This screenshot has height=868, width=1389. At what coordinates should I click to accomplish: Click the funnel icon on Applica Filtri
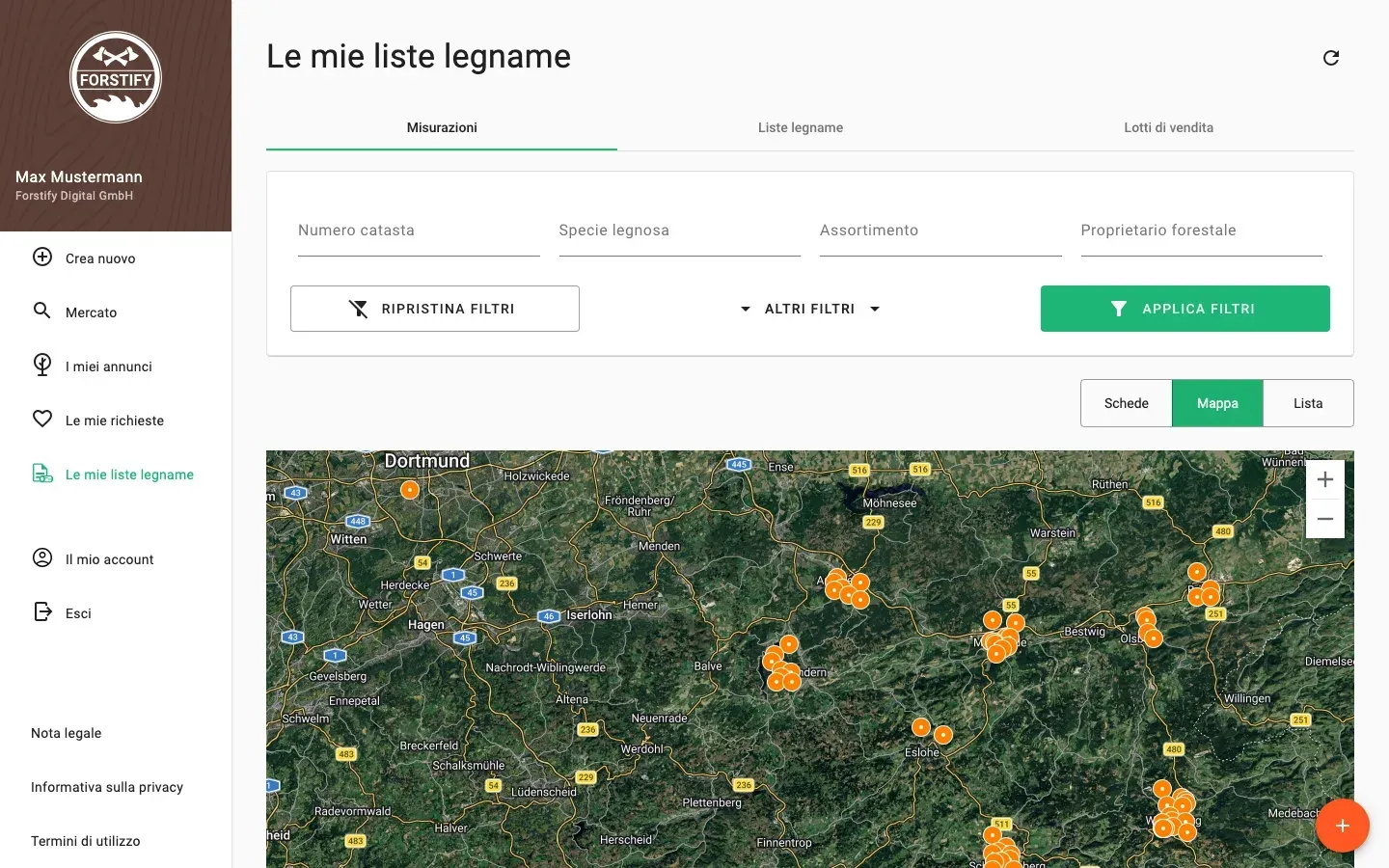[1119, 309]
